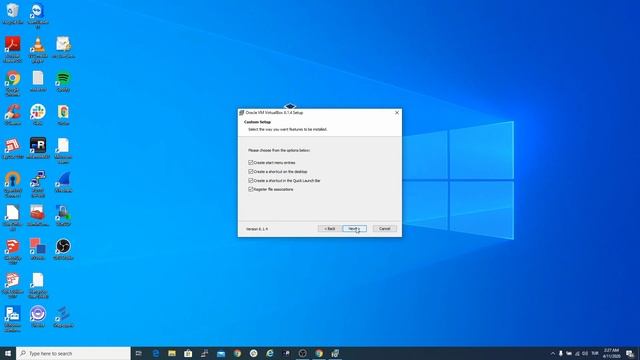Switch to OBS Studio on the taskbar
Image resolution: width=640 pixels, height=360 pixels.
tap(302, 353)
